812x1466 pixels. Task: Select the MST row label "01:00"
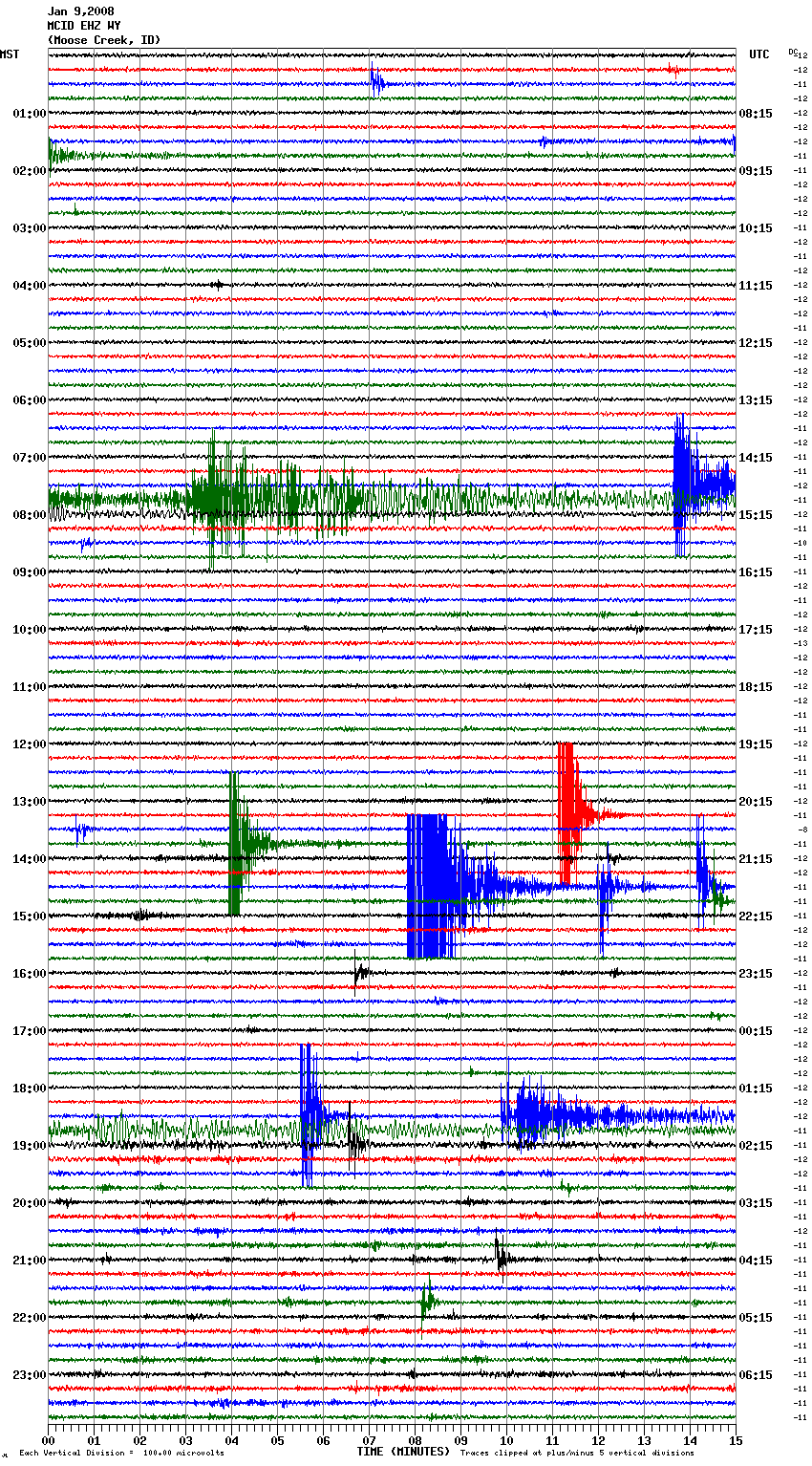tap(30, 113)
